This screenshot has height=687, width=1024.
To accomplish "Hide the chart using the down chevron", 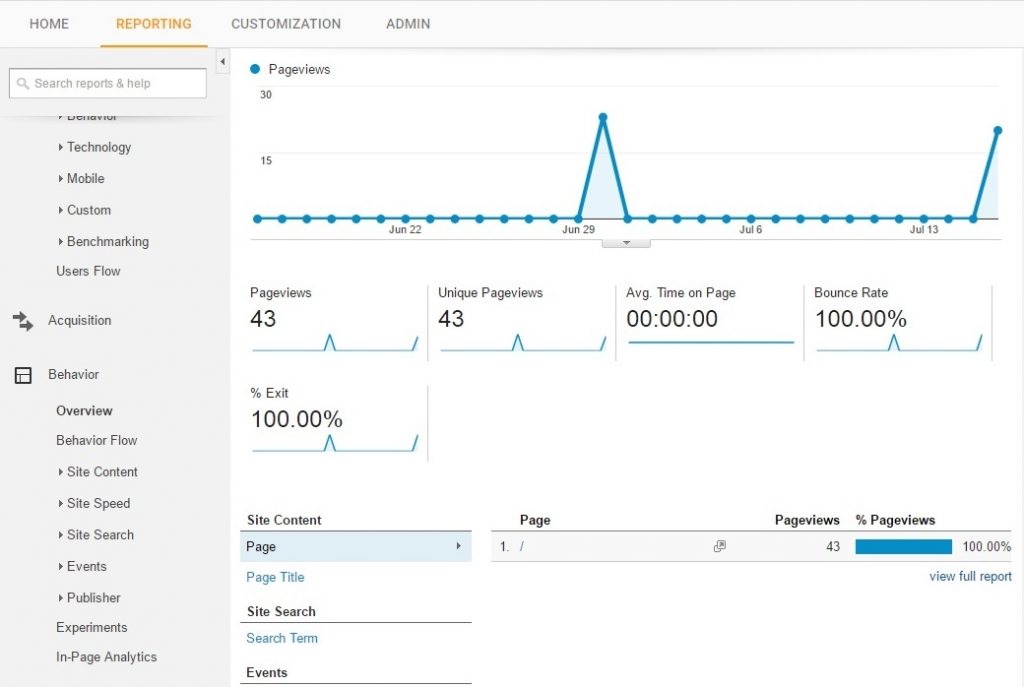I will (627, 241).
